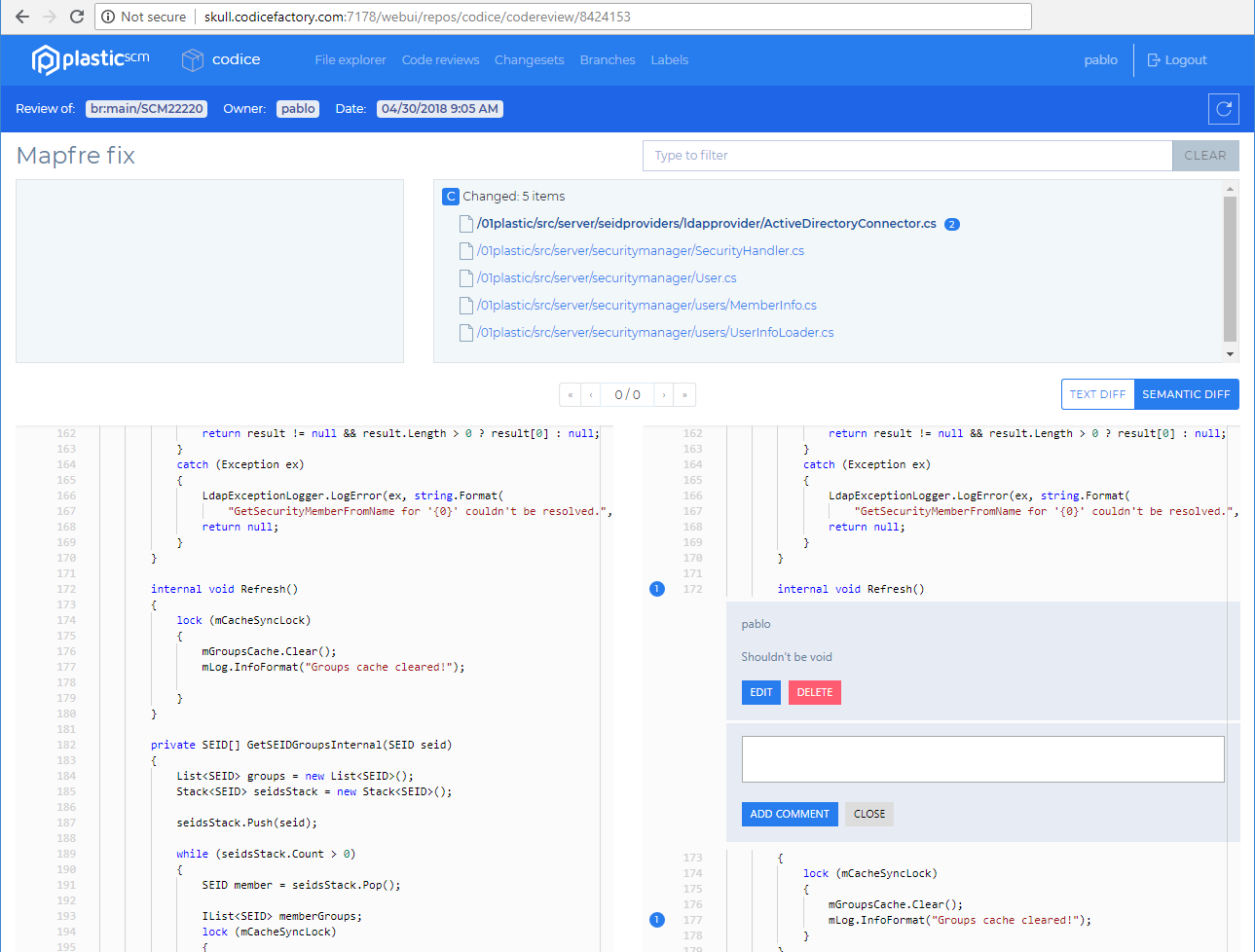Click the next-page chevron in diff pagination
Screen dimensions: 1255x952
664,394
